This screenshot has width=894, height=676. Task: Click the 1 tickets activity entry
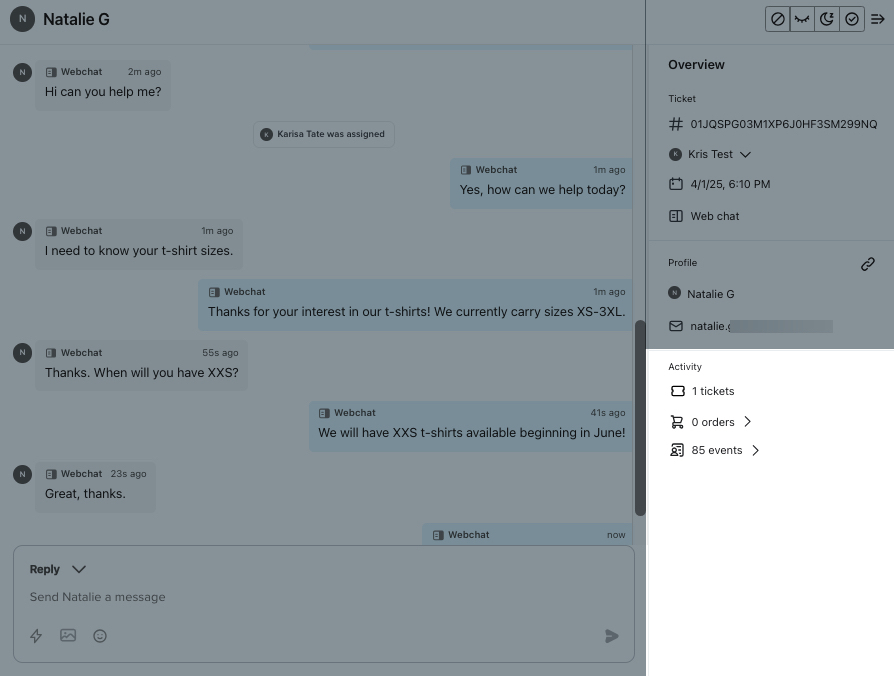click(712, 391)
